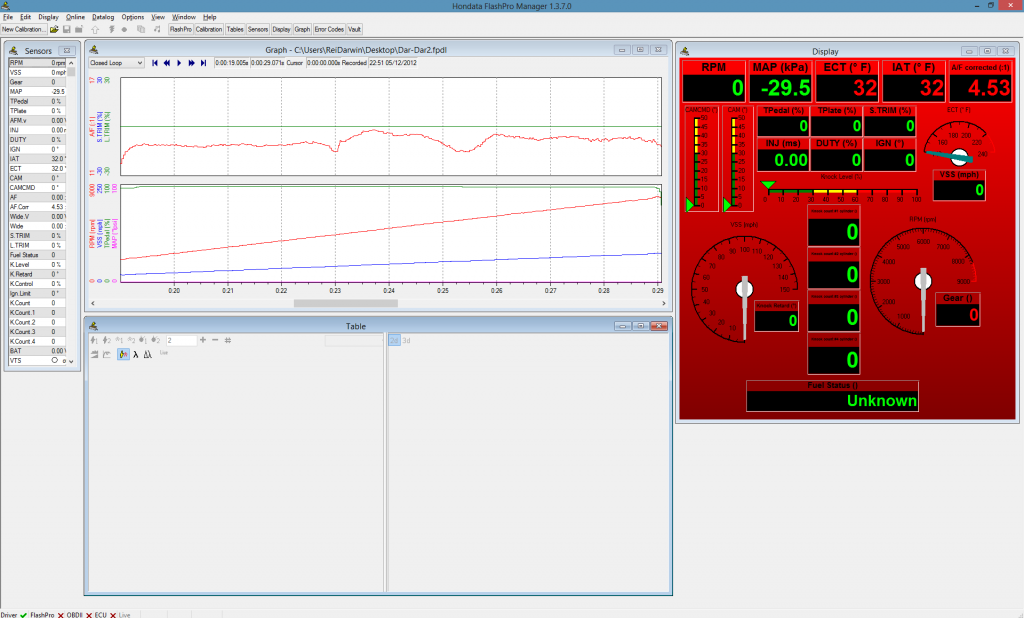
Task: Switch Table view to 2d
Action: click(x=394, y=340)
